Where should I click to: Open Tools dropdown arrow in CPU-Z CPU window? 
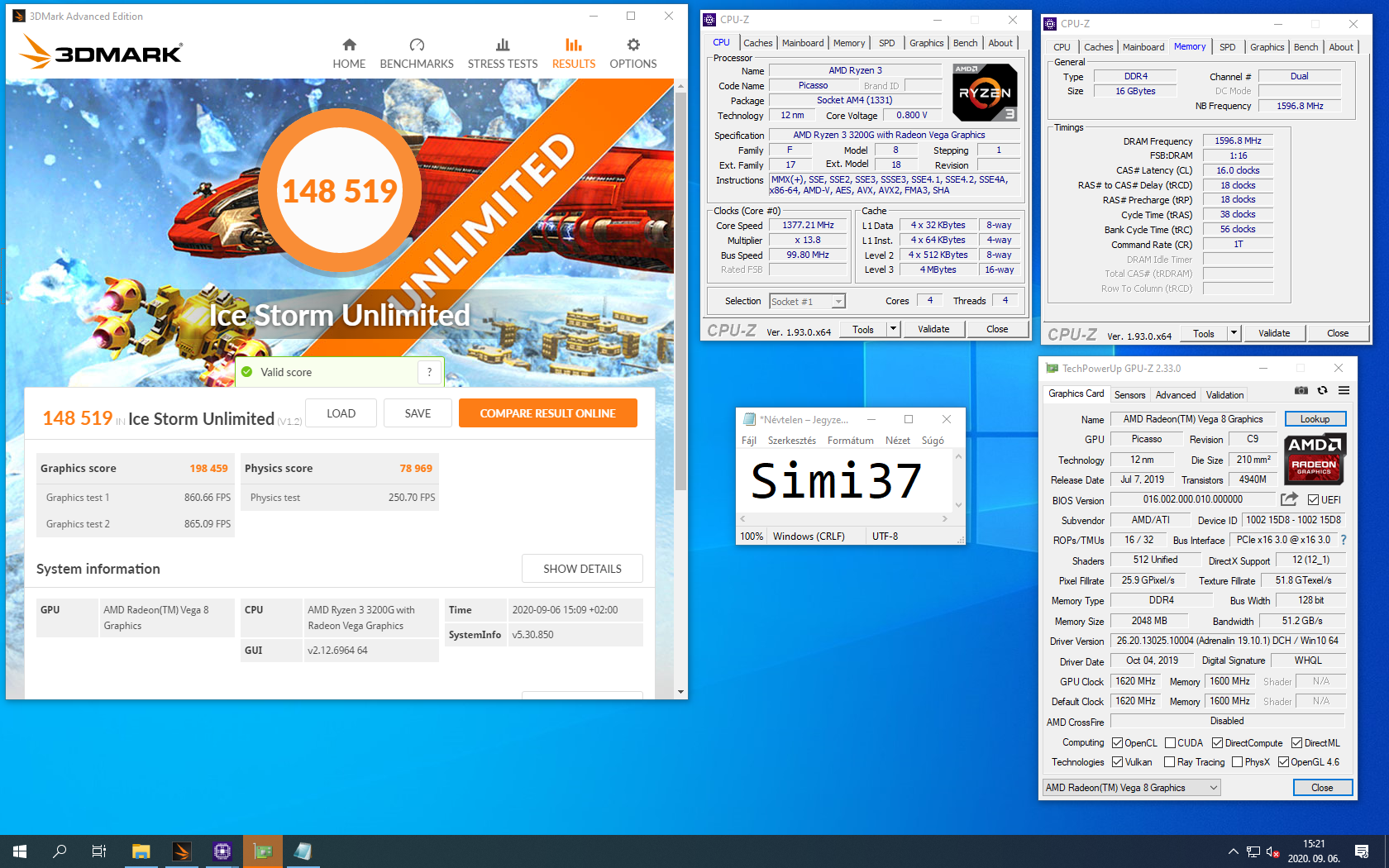pos(893,329)
